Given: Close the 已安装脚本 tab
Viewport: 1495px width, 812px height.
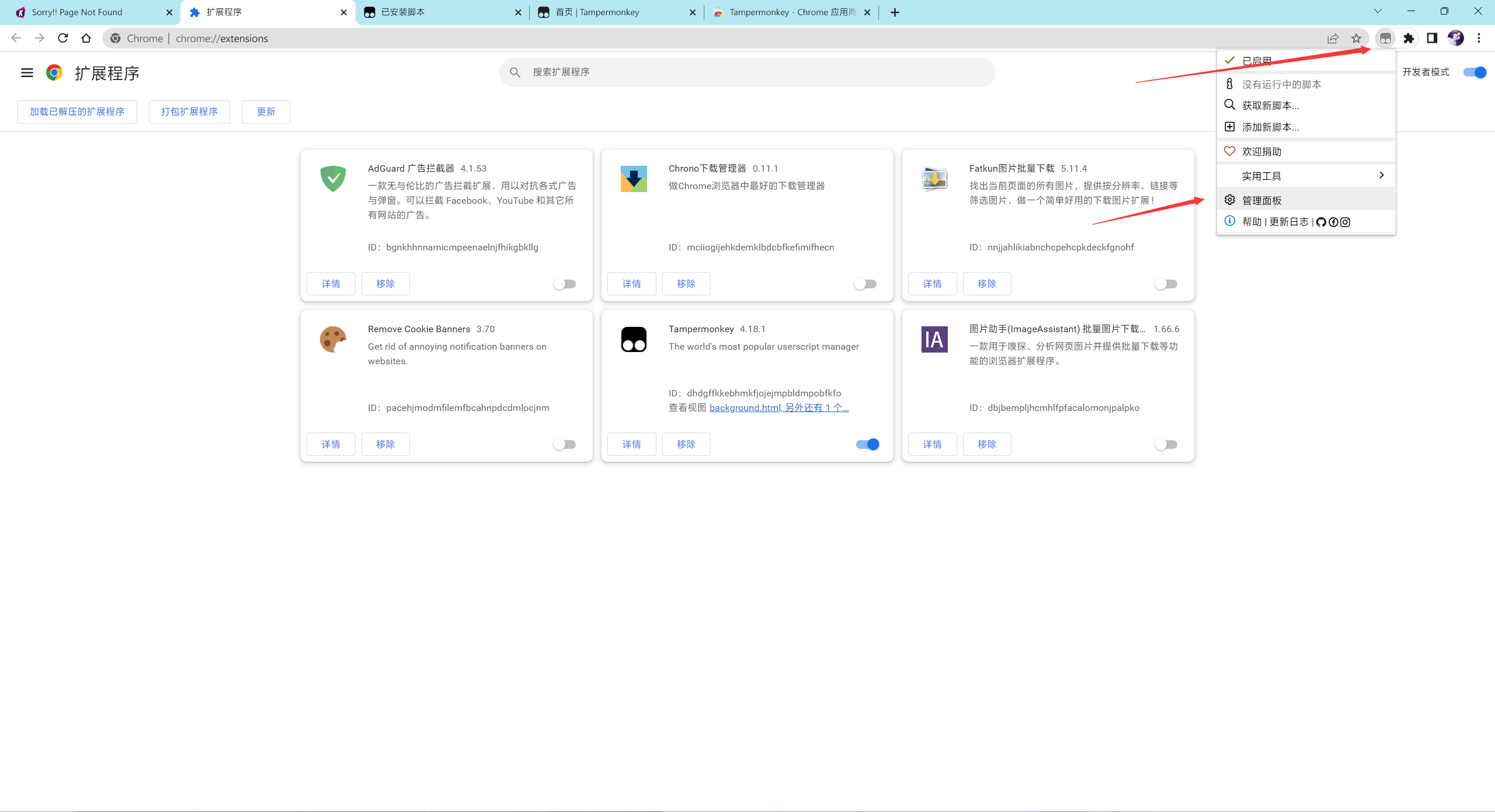Looking at the screenshot, I should [x=518, y=12].
